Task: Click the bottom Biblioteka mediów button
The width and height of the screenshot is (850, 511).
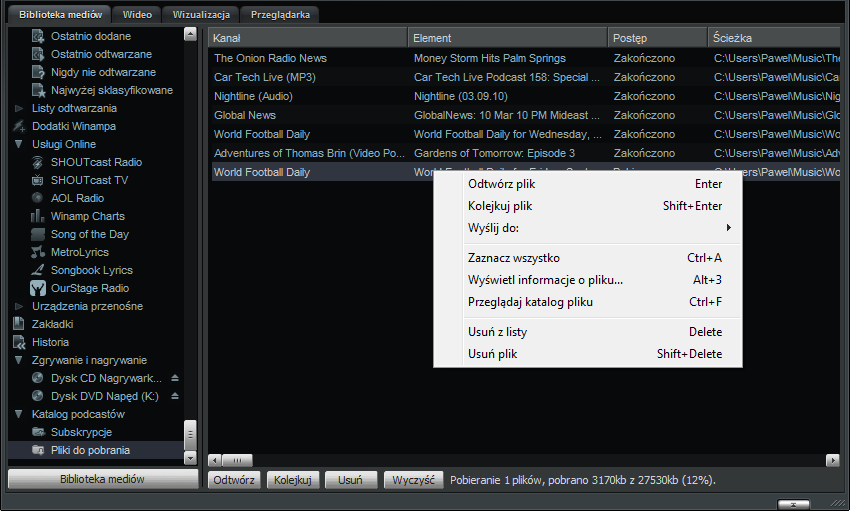Action: pyautogui.click(x=102, y=479)
